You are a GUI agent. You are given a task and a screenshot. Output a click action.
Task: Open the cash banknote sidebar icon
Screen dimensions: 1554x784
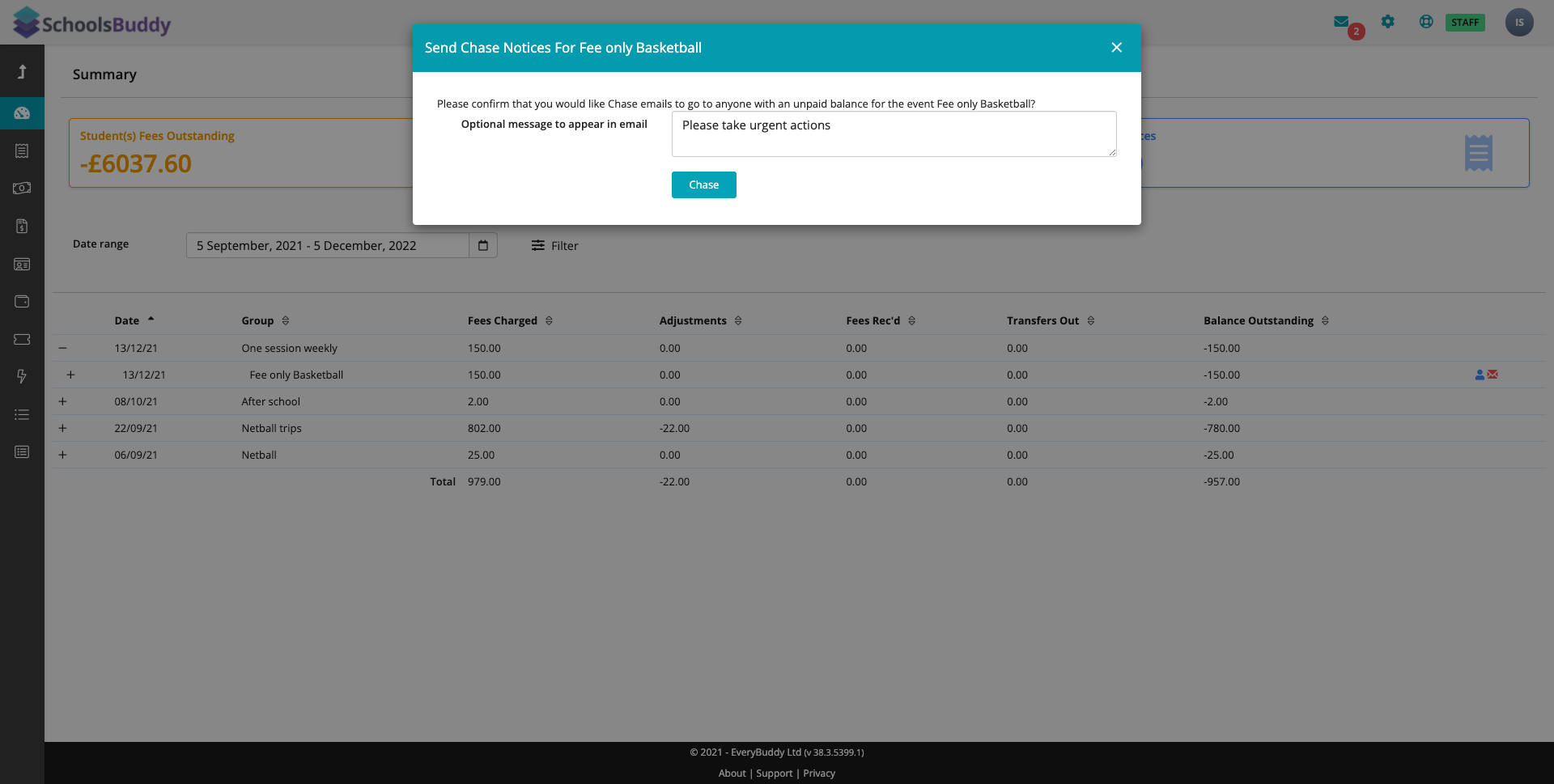[x=22, y=189]
